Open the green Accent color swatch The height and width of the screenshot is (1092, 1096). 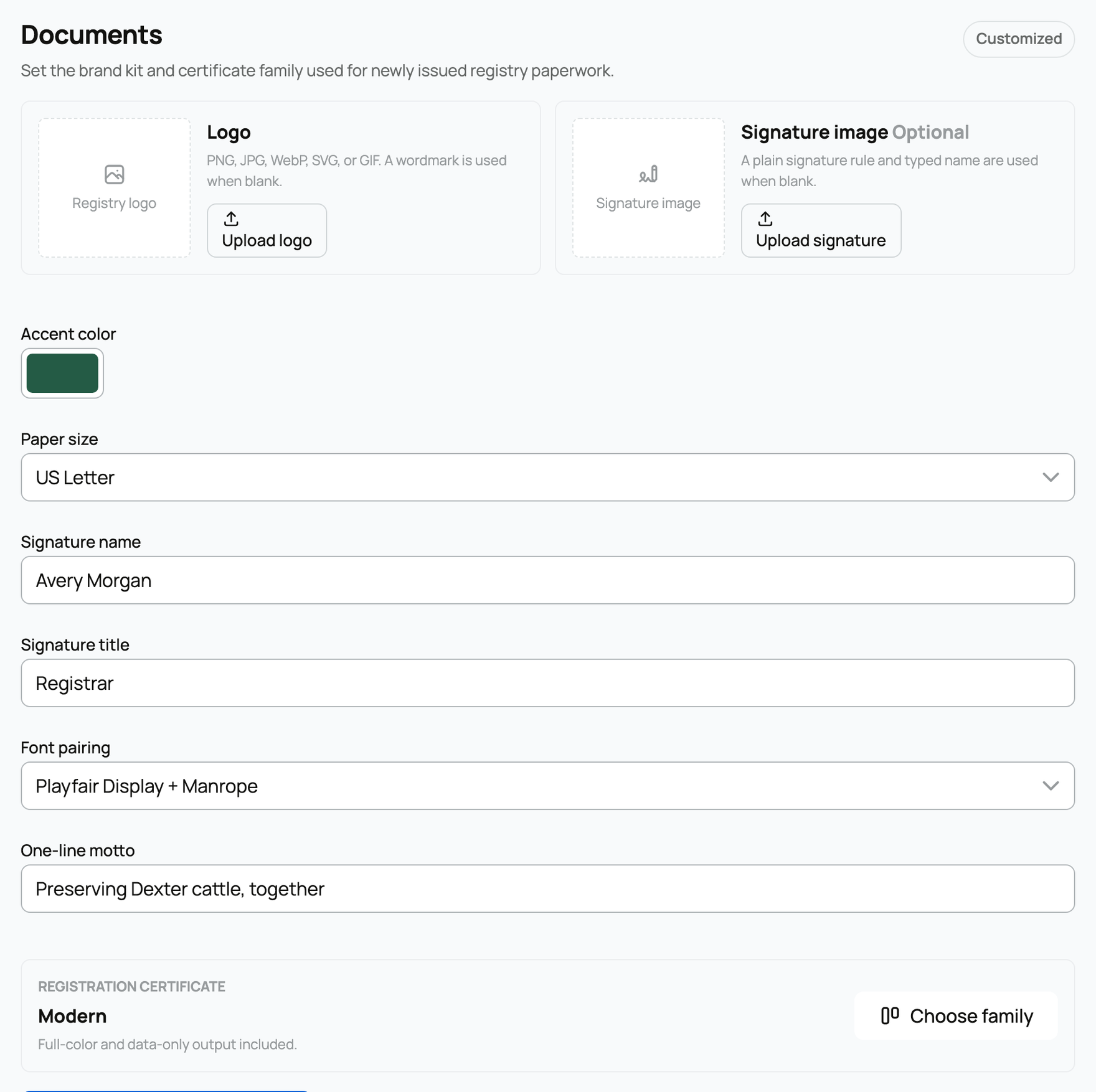click(62, 374)
